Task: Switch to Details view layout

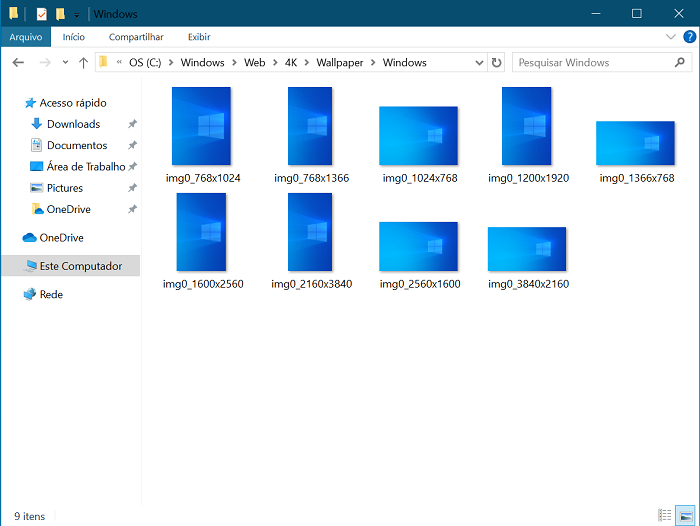Action: click(x=664, y=515)
